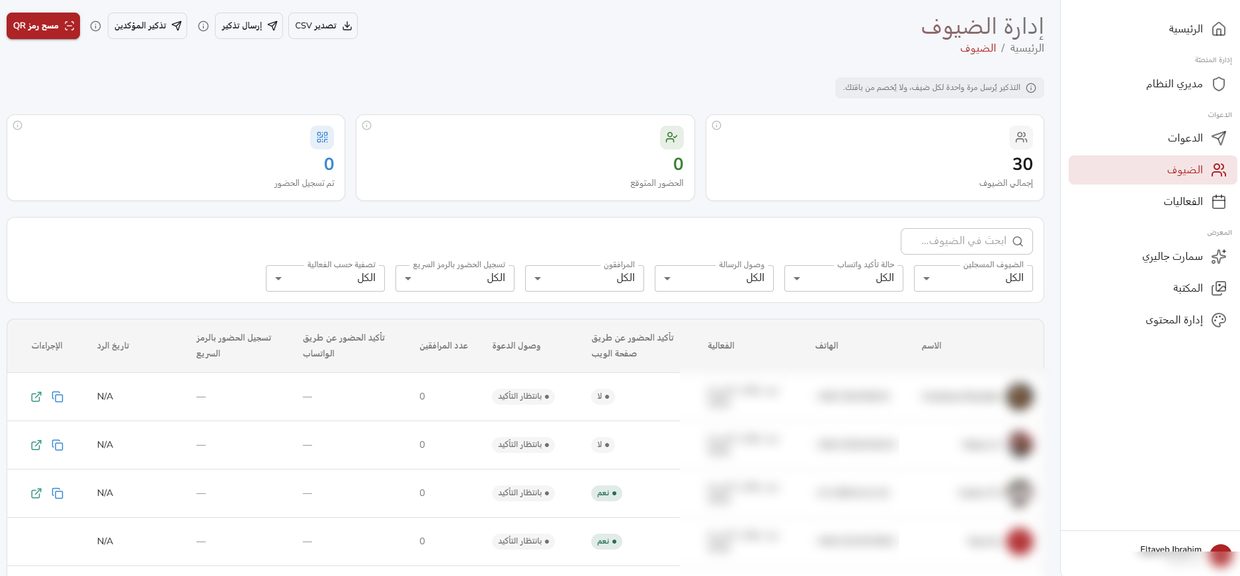Viewport: 1240px width, 576px height.
Task: Click the تأكيد الحضور عن طريق الواتساب header
Action: pyautogui.click(x=344, y=346)
